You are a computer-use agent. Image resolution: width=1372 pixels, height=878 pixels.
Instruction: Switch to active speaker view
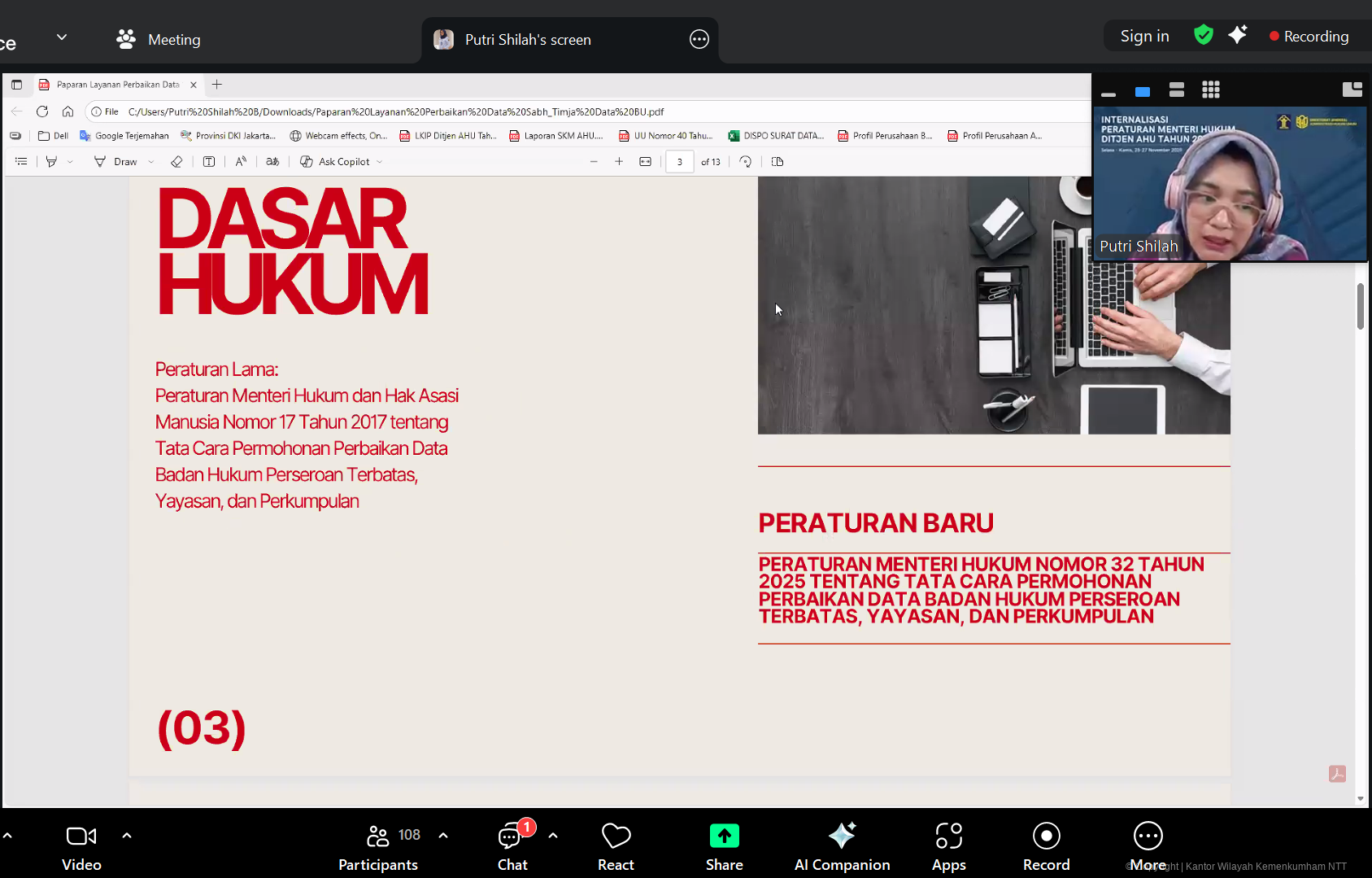click(1142, 90)
